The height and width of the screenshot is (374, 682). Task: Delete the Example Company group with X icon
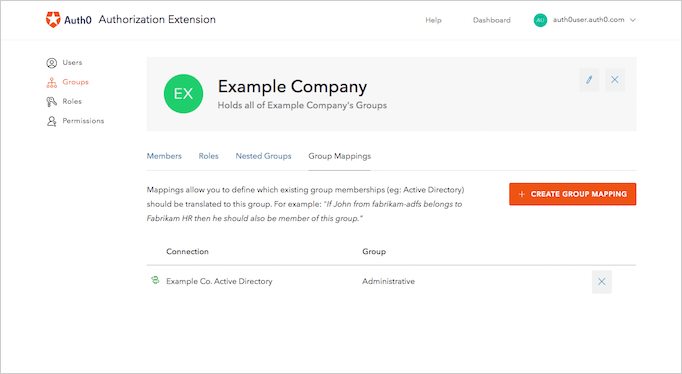point(615,80)
